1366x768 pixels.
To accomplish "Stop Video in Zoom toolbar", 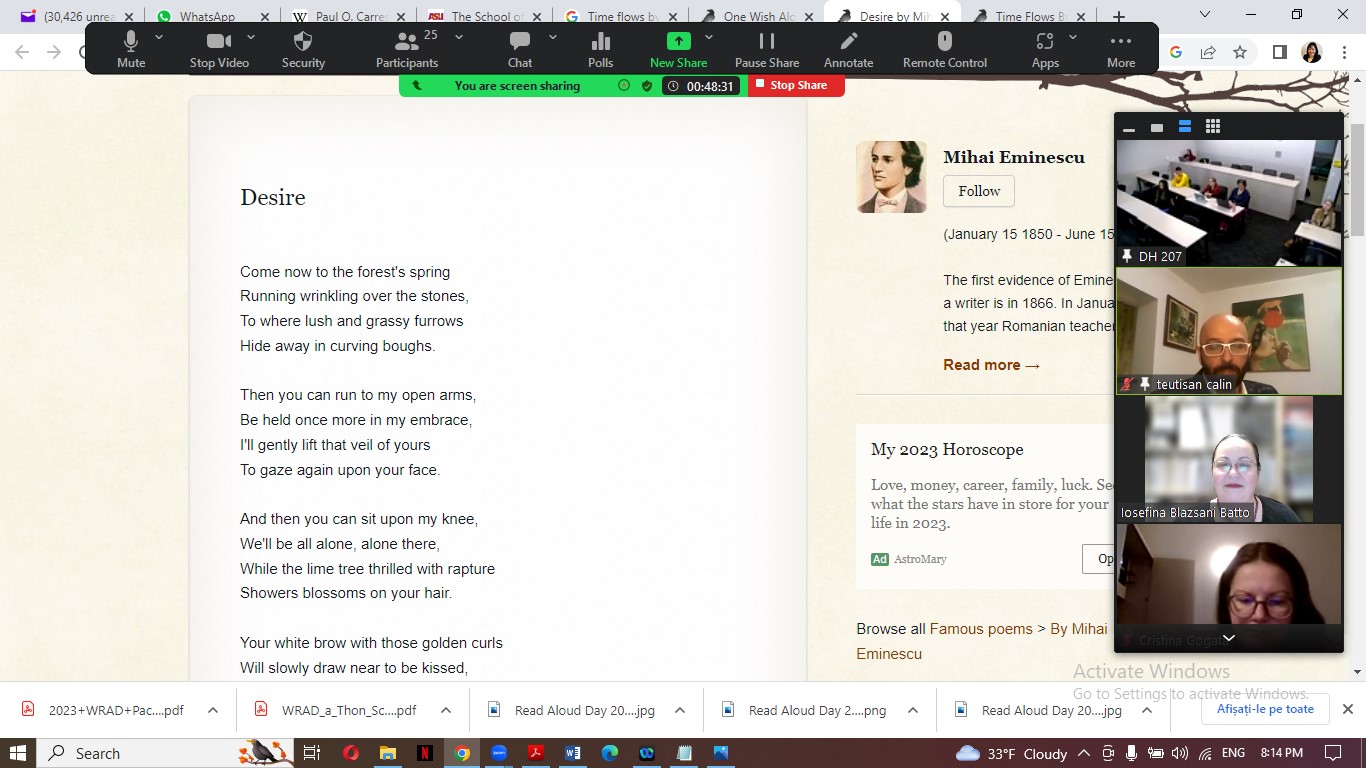I will [219, 48].
